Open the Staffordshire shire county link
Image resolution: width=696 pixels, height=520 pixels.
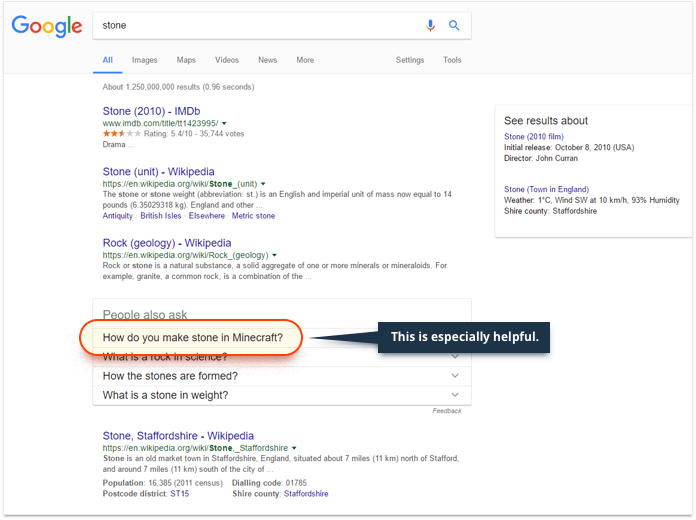tap(306, 494)
